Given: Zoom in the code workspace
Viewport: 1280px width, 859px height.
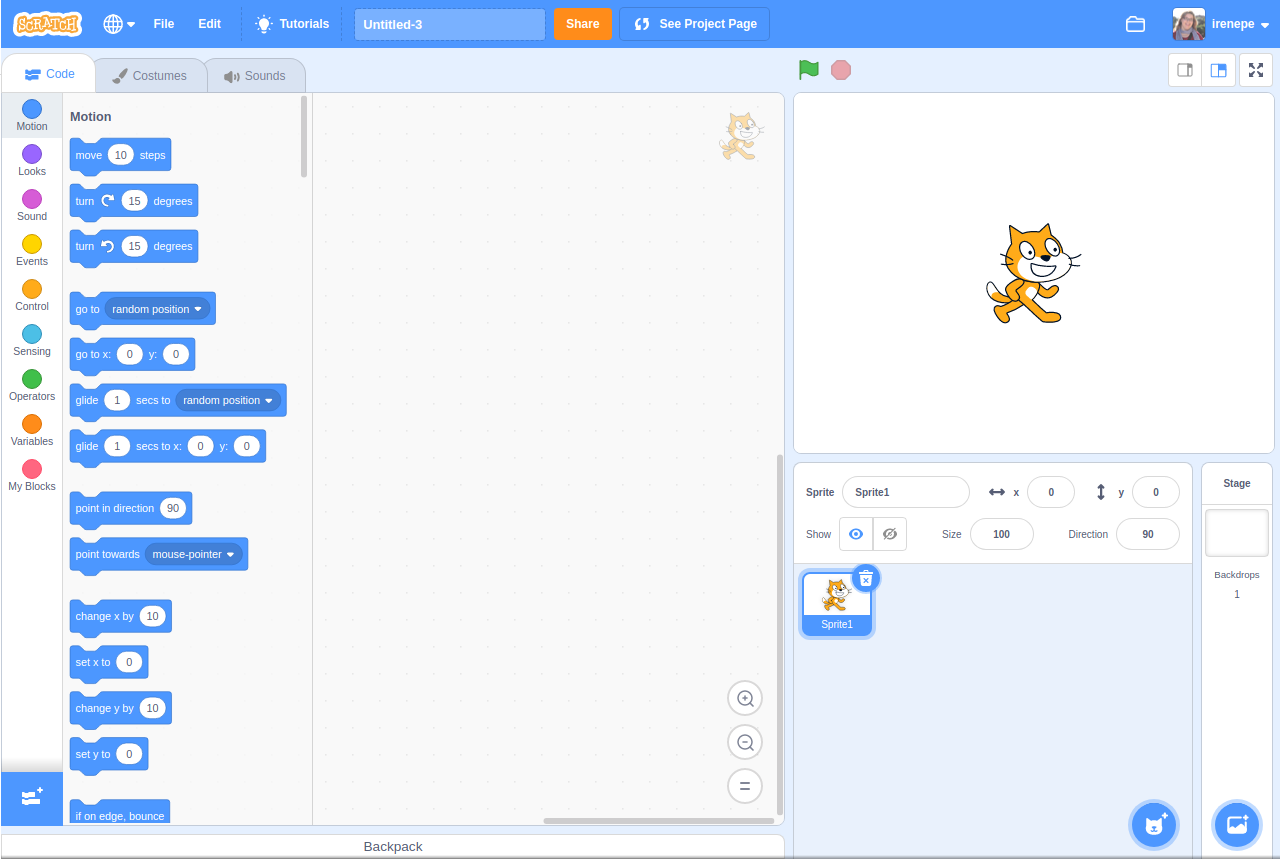Looking at the screenshot, I should coord(745,698).
